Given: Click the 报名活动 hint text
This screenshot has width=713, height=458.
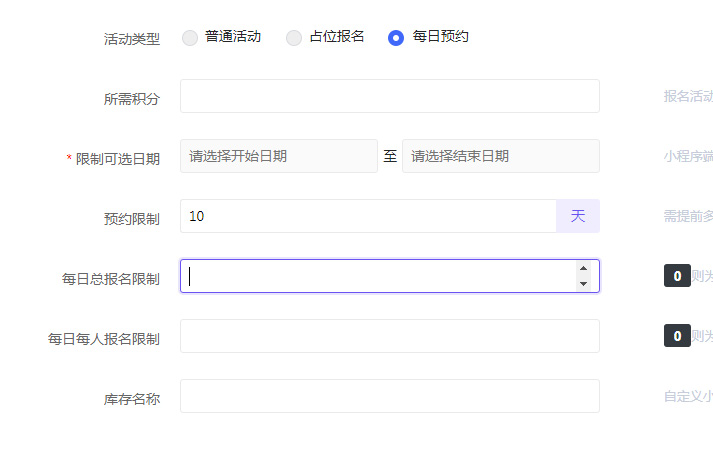Looking at the screenshot, I should pyautogui.click(x=688, y=97).
